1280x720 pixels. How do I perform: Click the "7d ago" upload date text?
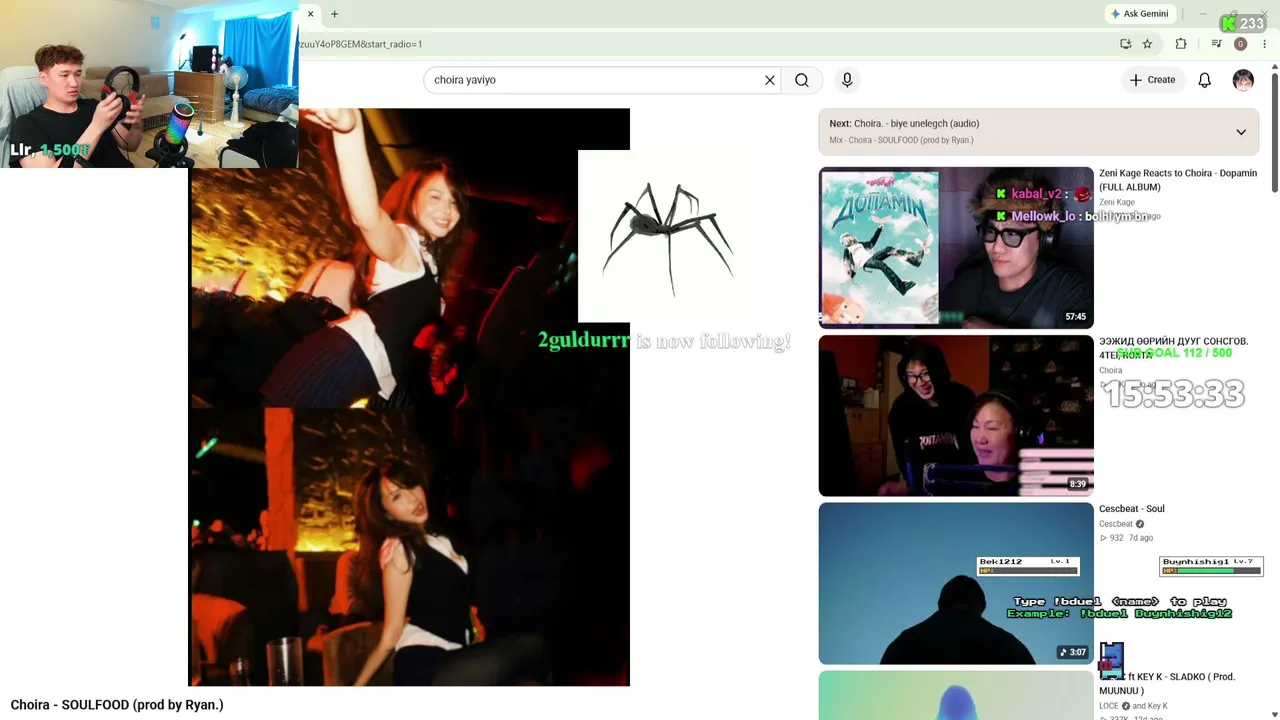point(1141,538)
